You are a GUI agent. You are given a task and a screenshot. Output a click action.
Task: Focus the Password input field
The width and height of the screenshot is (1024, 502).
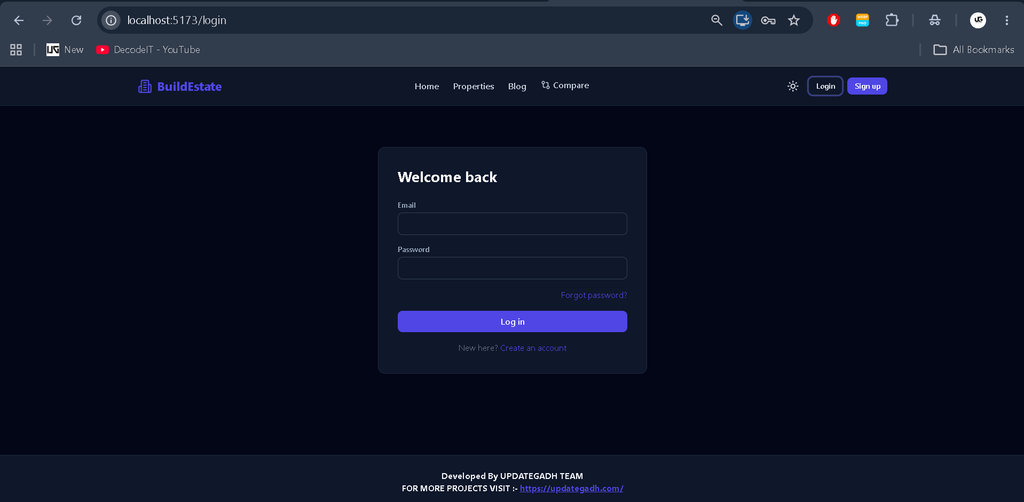(x=512, y=268)
